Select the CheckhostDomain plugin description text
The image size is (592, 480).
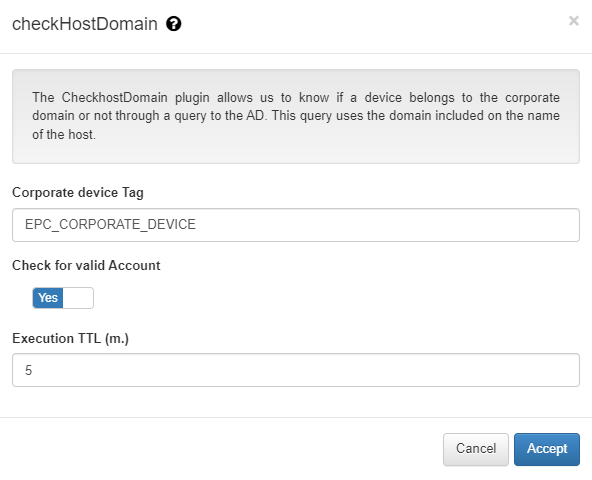[296, 116]
